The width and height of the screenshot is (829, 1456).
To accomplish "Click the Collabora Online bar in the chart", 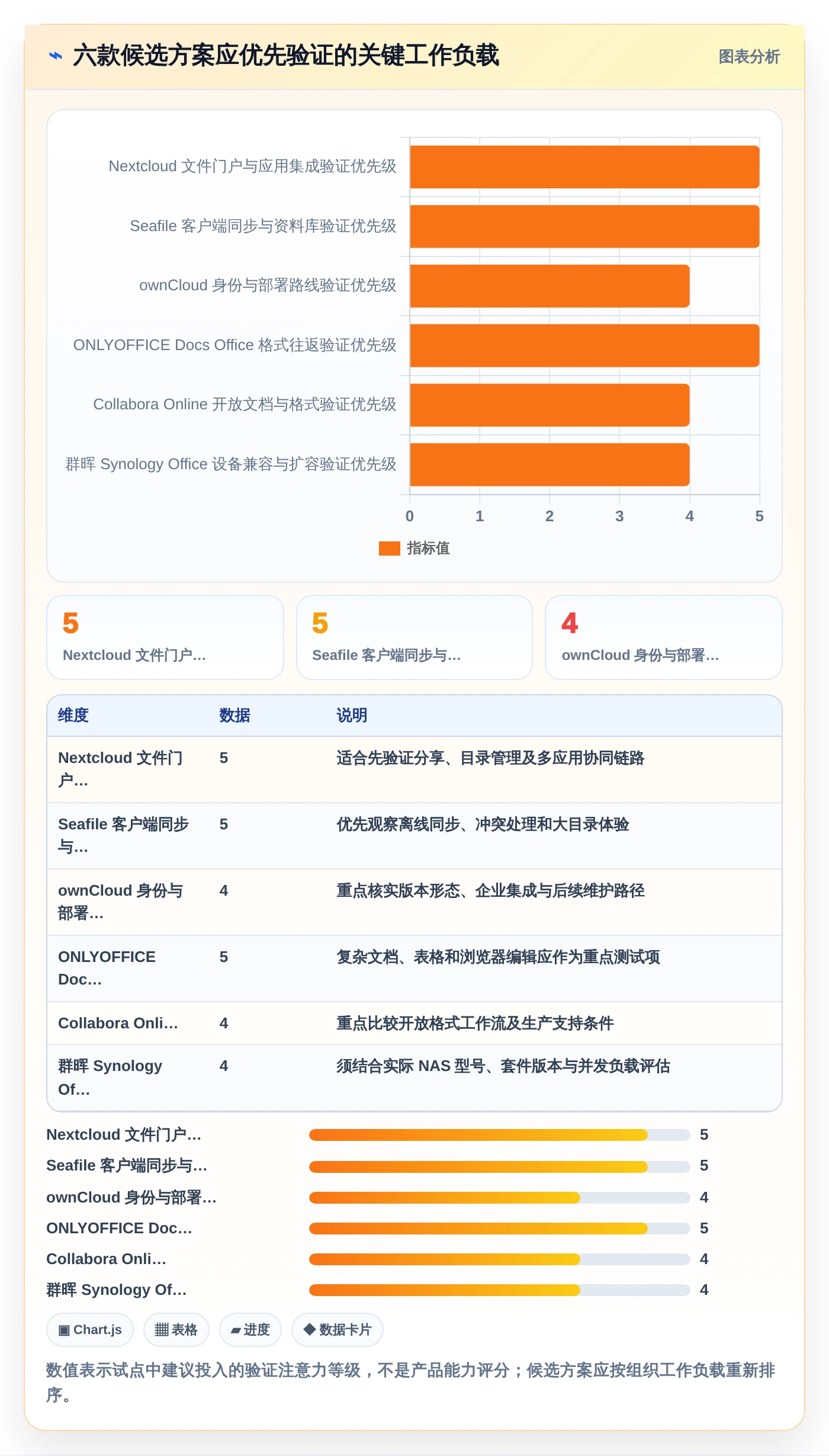I will [x=550, y=405].
